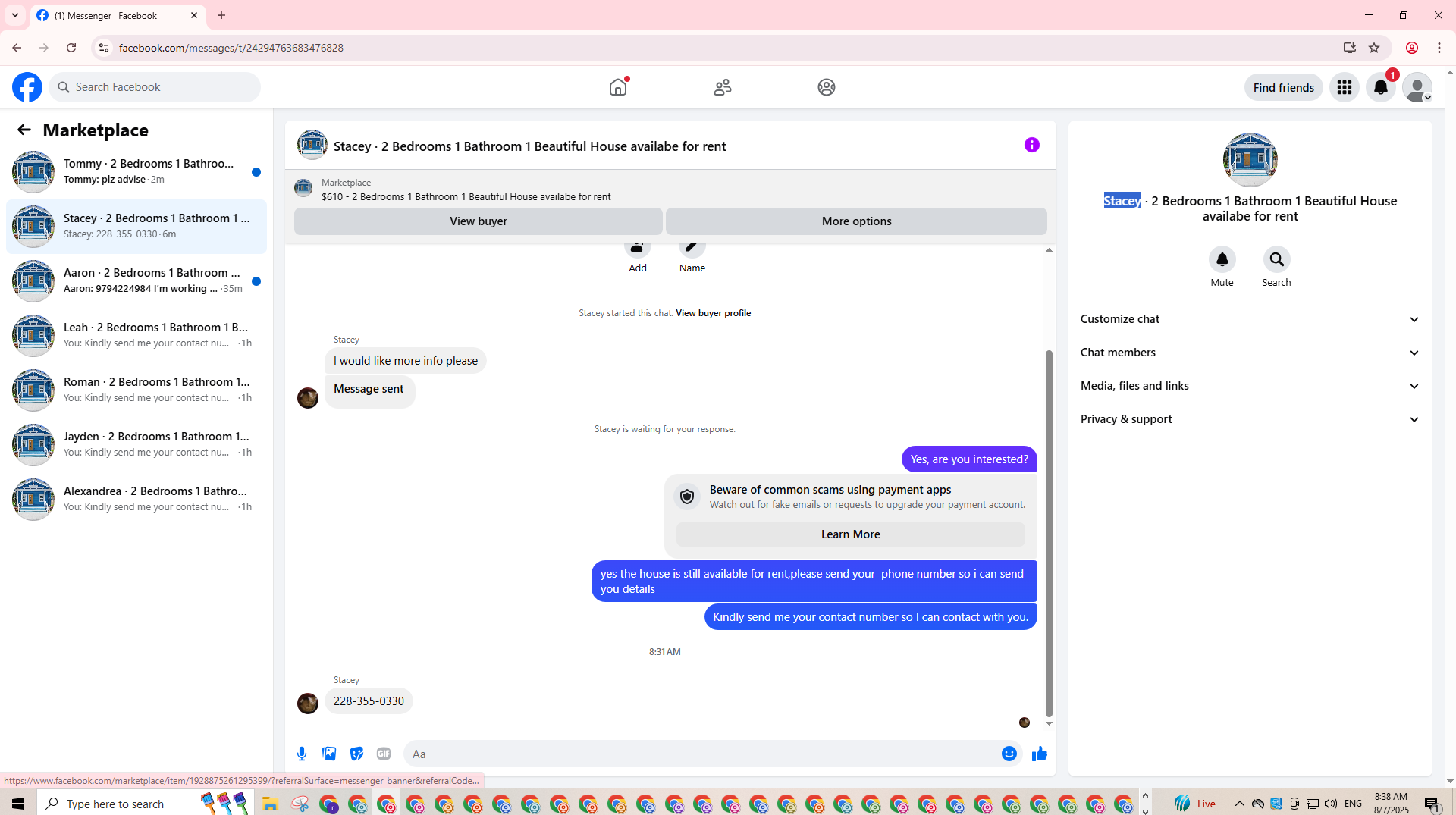The width and height of the screenshot is (1456, 815).
Task: Open Chrome three-dot menu
Action: 1439,48
